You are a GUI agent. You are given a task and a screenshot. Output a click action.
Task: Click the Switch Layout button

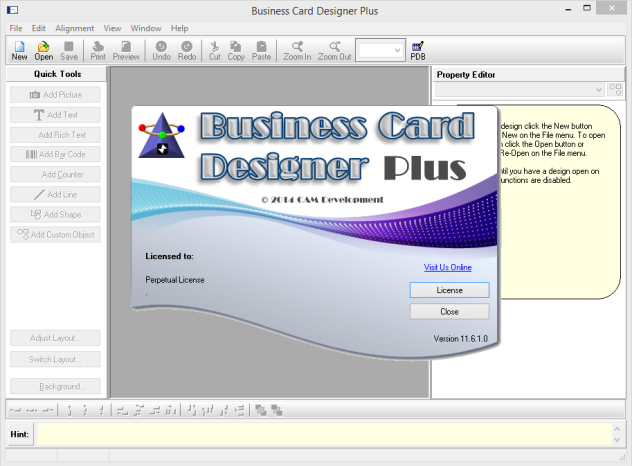55,359
